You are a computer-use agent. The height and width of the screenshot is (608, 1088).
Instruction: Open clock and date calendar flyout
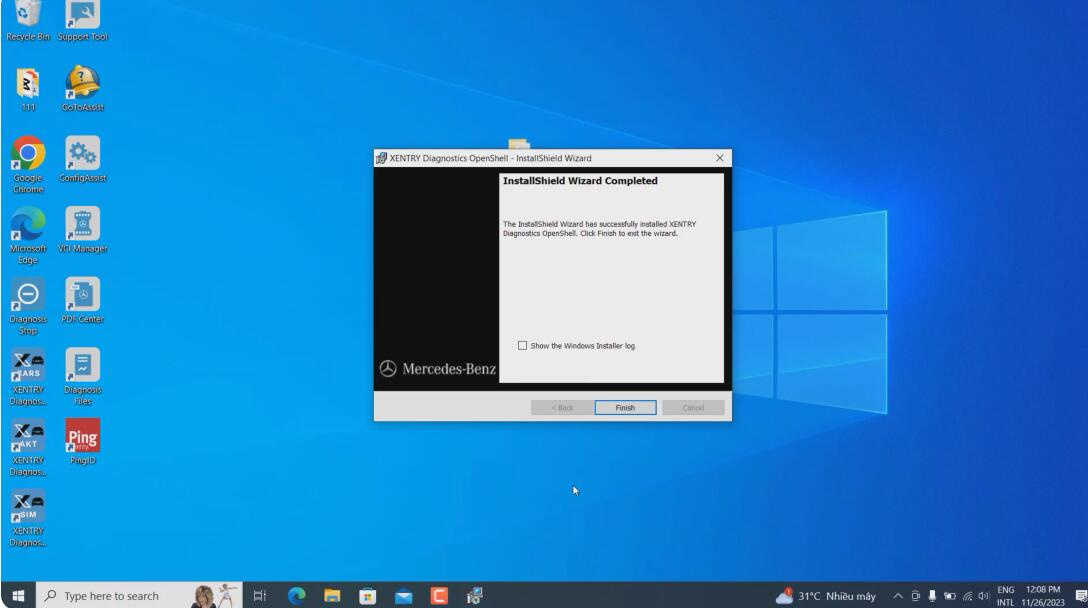pyautogui.click(x=1043, y=596)
